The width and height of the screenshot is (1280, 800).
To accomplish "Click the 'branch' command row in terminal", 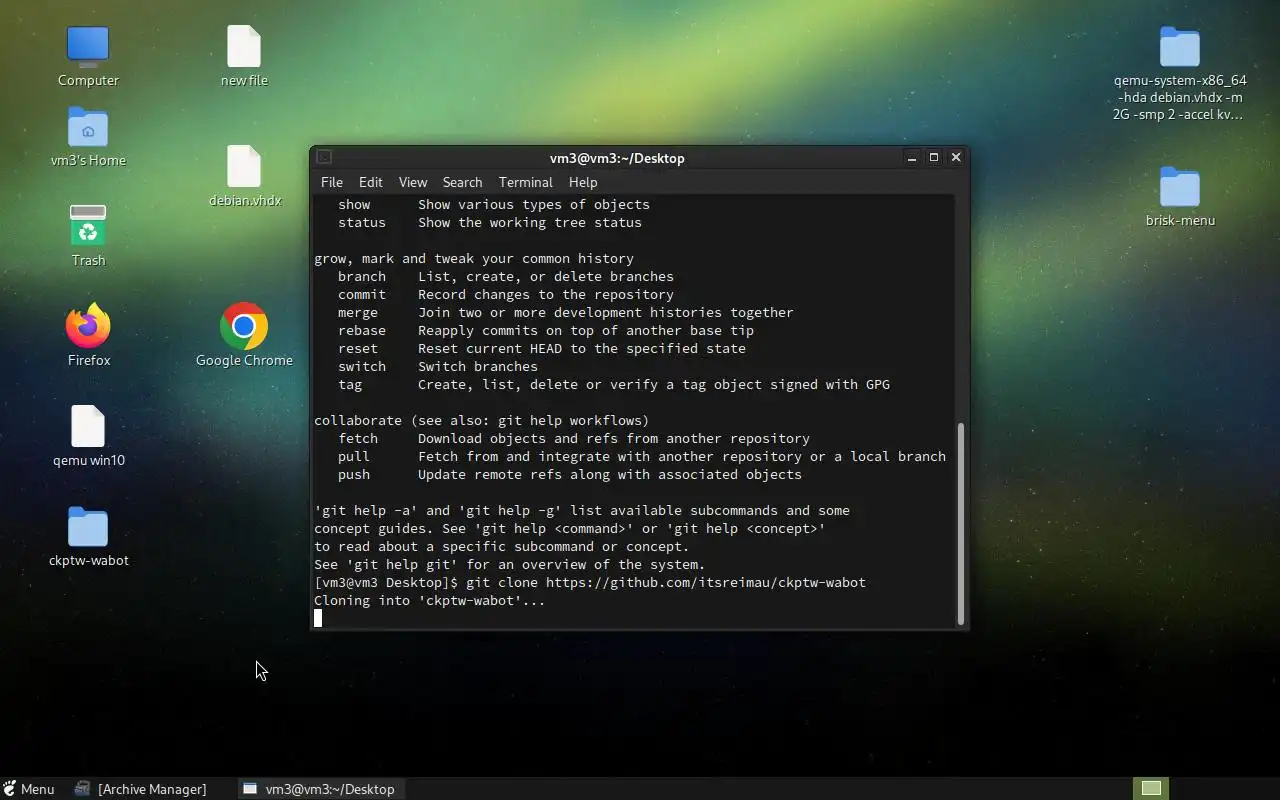I will coord(506,276).
